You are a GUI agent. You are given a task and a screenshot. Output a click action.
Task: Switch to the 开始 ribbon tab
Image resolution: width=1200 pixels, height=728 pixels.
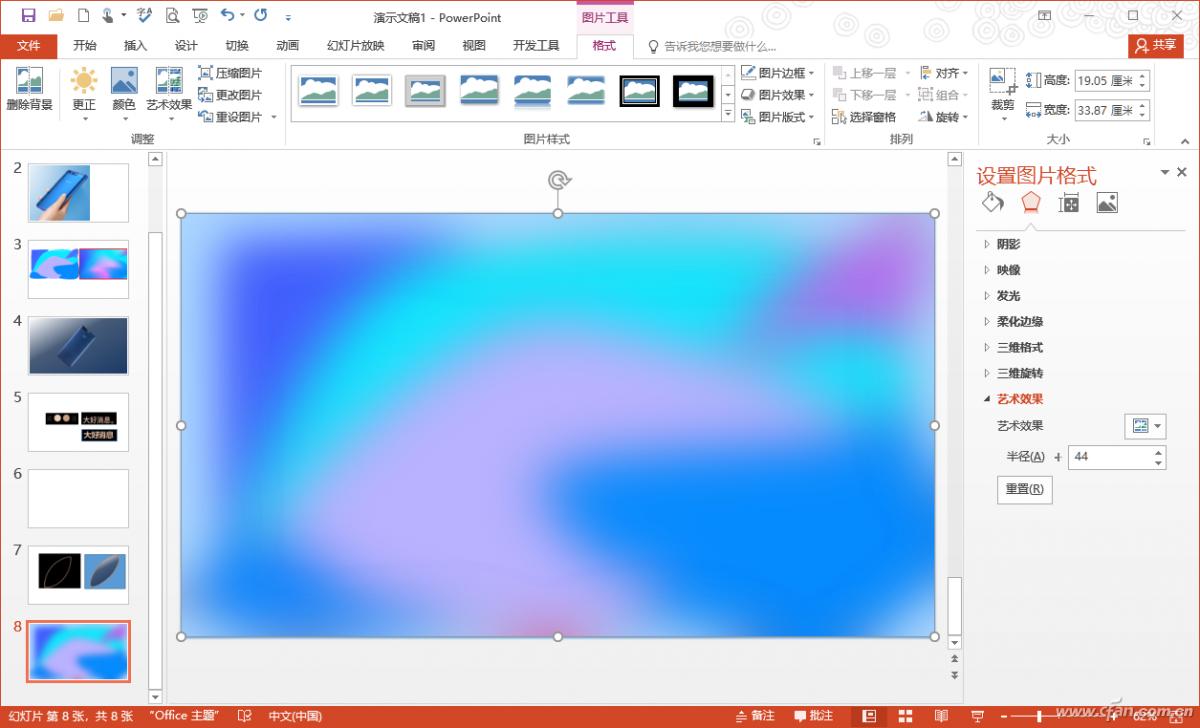click(x=84, y=46)
